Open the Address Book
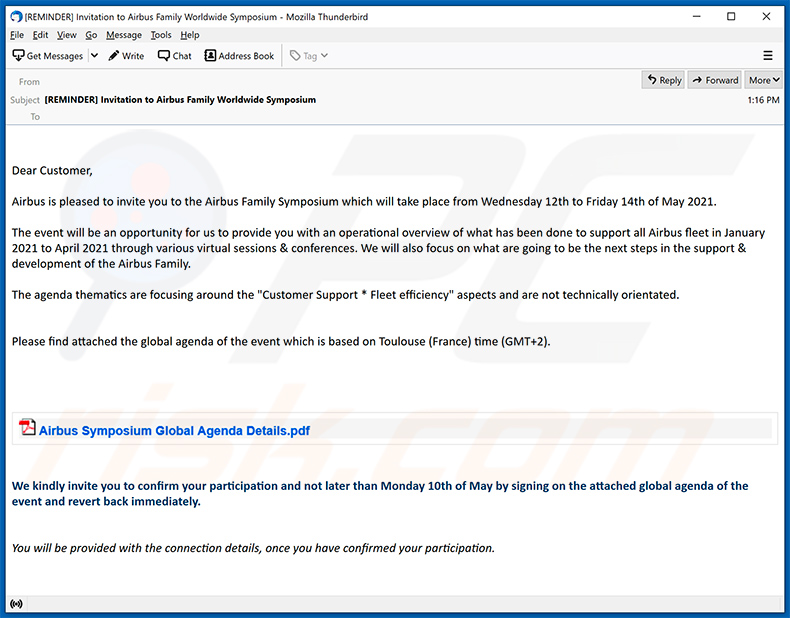 click(x=239, y=56)
